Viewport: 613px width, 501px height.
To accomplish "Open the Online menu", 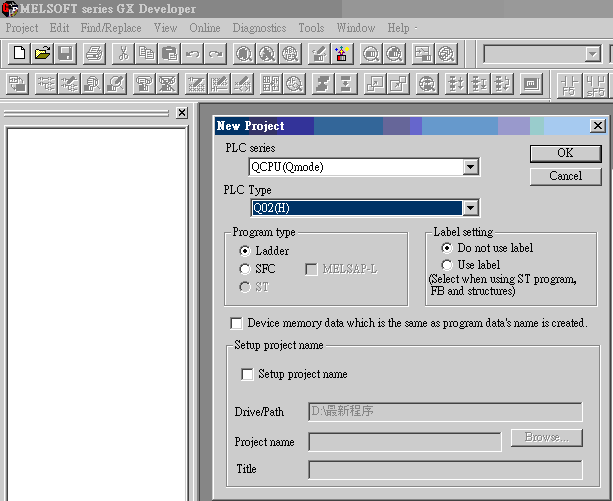I will coord(205,28).
